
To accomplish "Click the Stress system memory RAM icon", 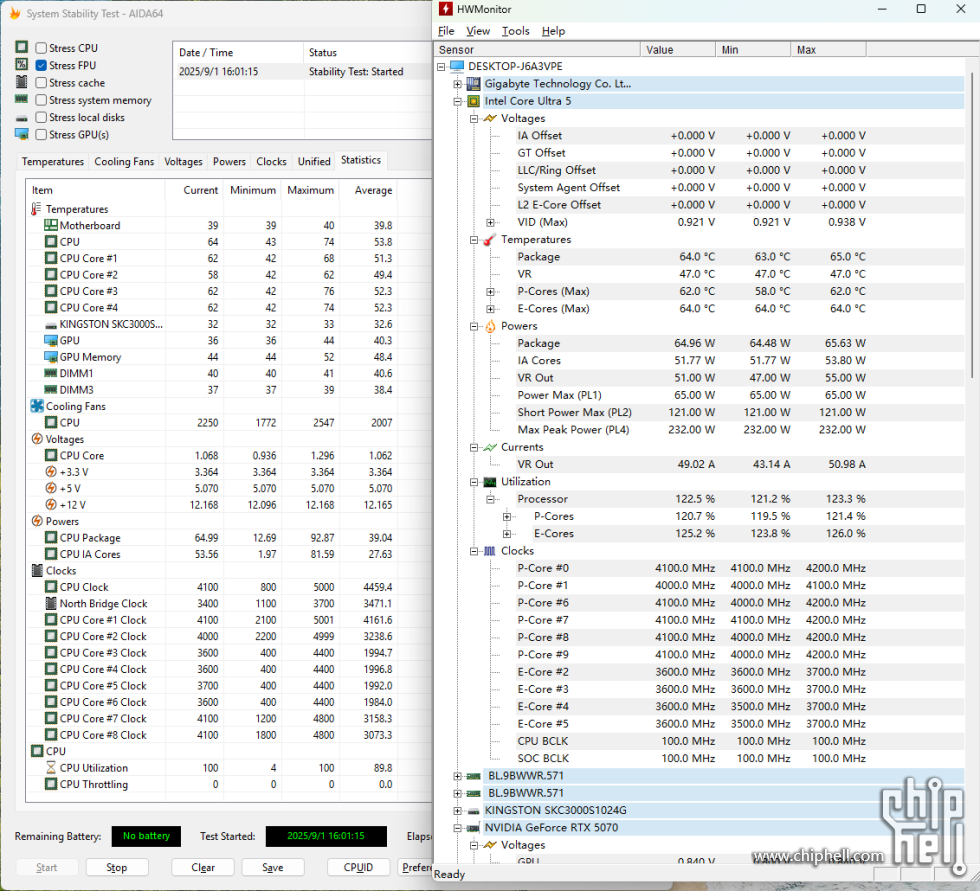I will 22,99.
